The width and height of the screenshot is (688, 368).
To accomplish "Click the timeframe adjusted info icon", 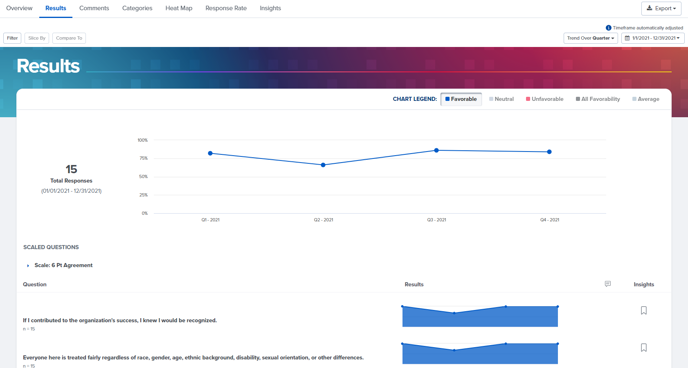I will [x=609, y=28].
